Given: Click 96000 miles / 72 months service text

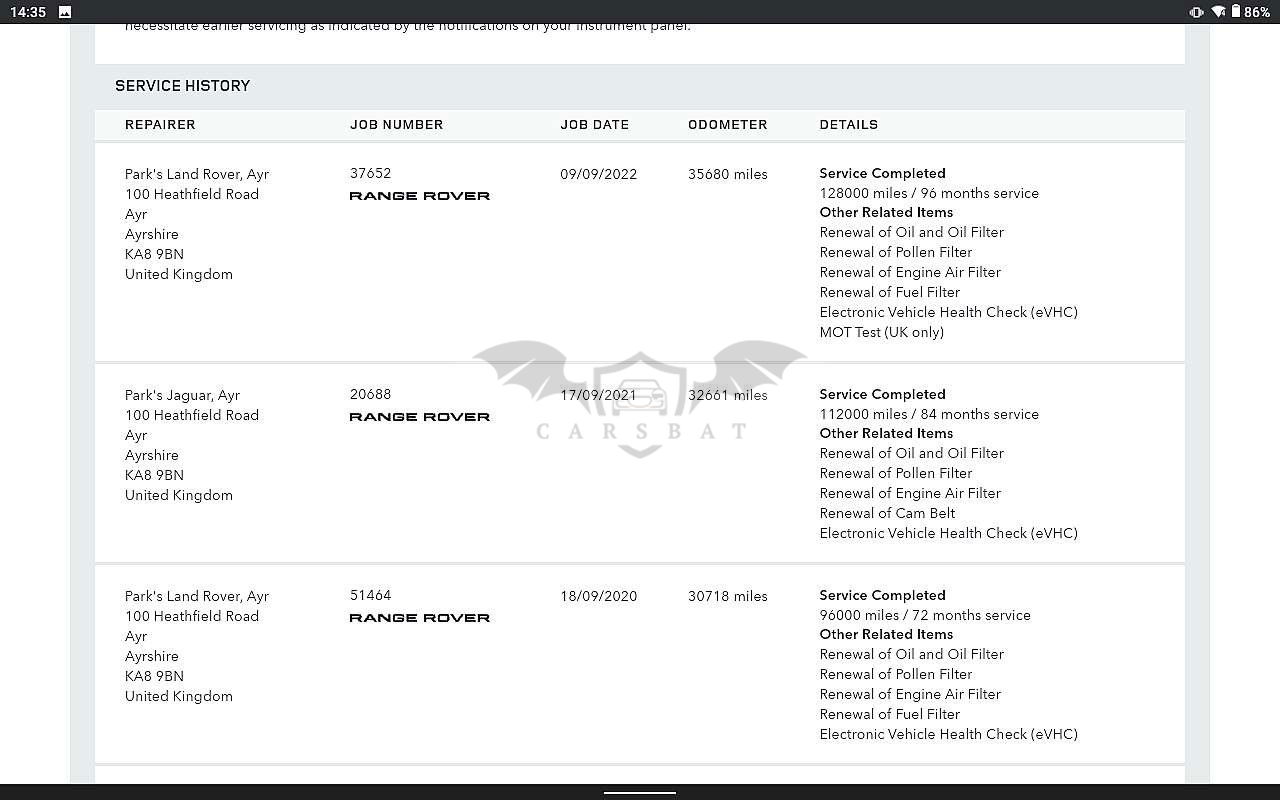Looking at the screenshot, I should [925, 616].
